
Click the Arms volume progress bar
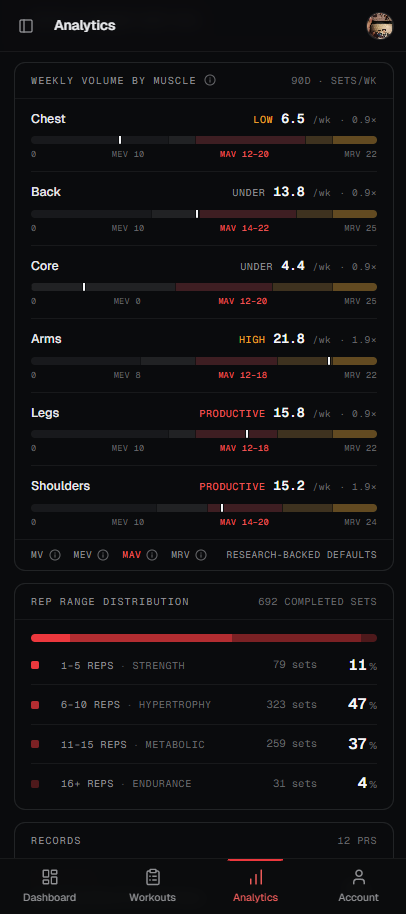click(x=204, y=361)
